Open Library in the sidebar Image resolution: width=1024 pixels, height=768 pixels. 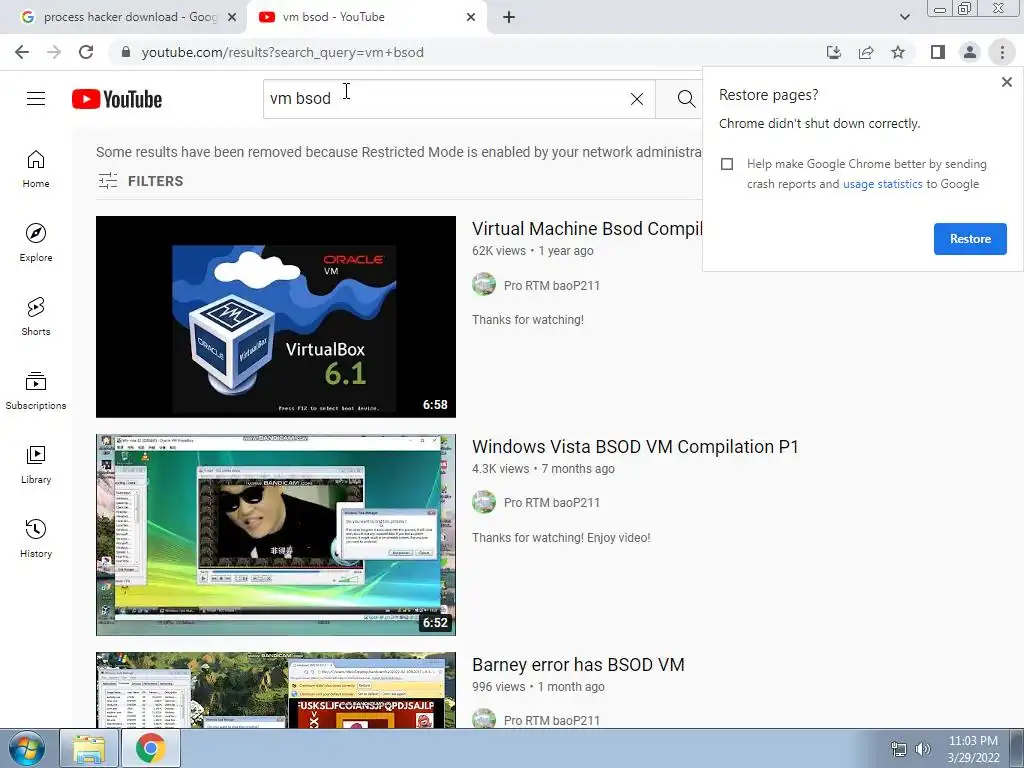36,464
